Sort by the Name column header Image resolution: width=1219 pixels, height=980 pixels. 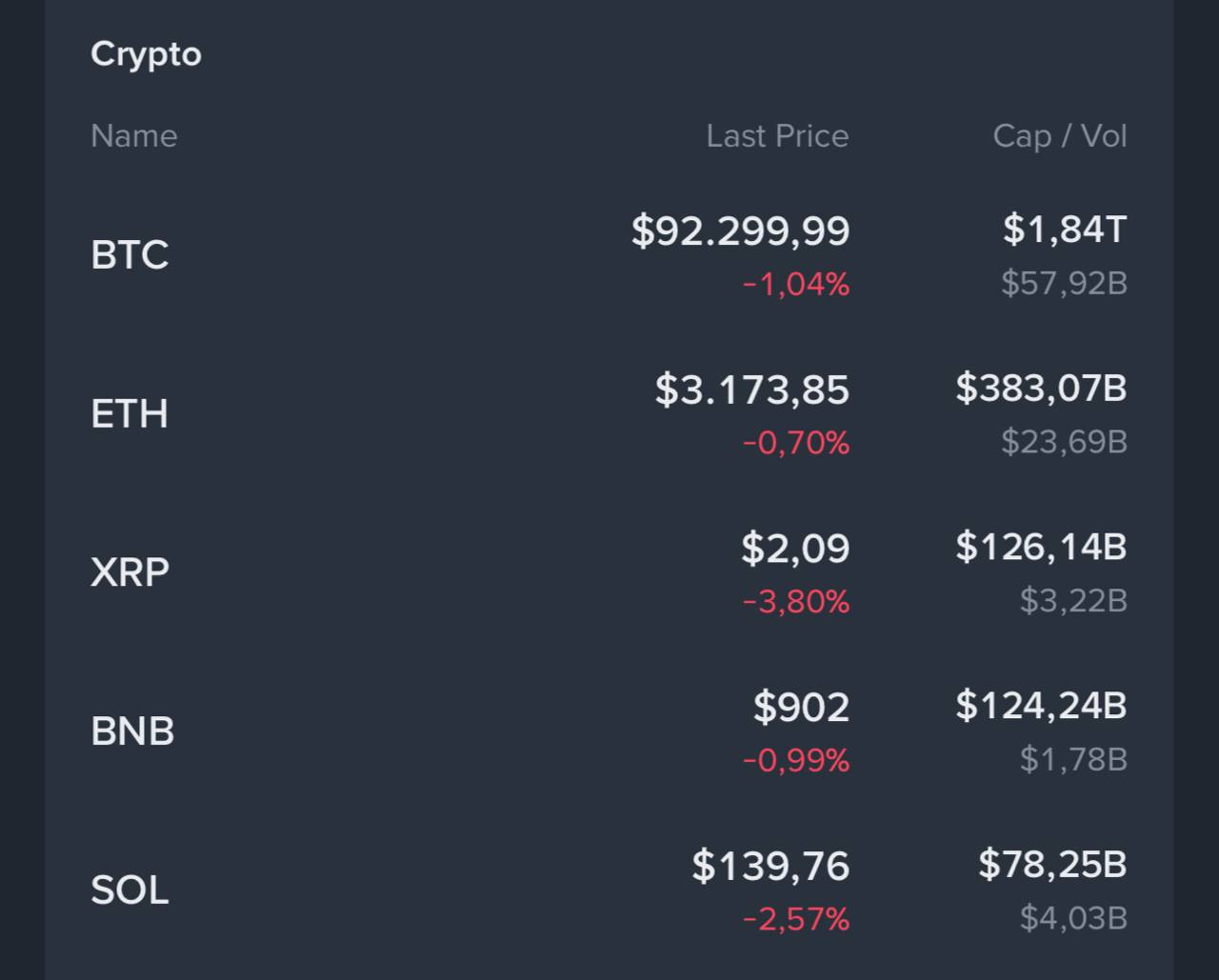(134, 136)
